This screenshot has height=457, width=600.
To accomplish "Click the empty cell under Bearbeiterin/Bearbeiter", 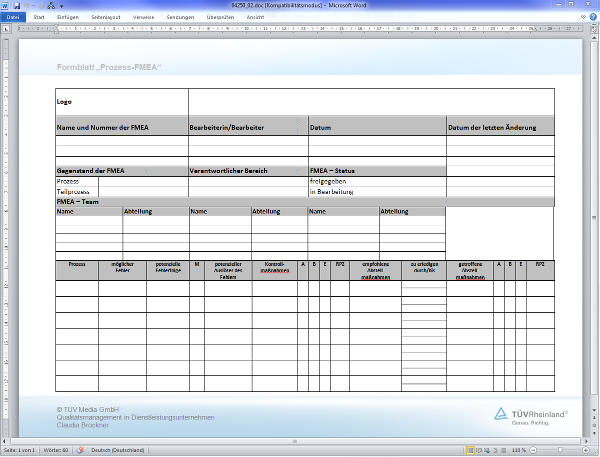I will tap(248, 141).
